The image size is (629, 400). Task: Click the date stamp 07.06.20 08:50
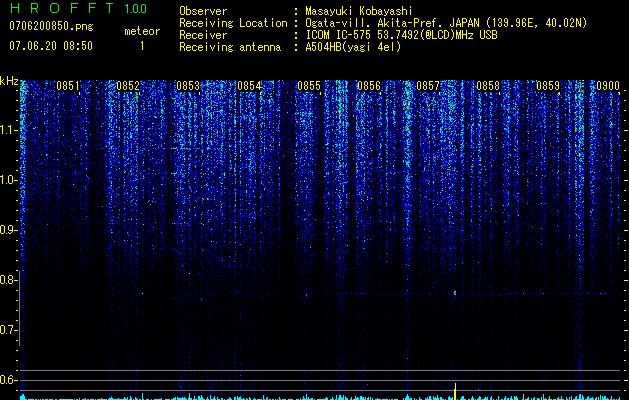tap(51, 46)
